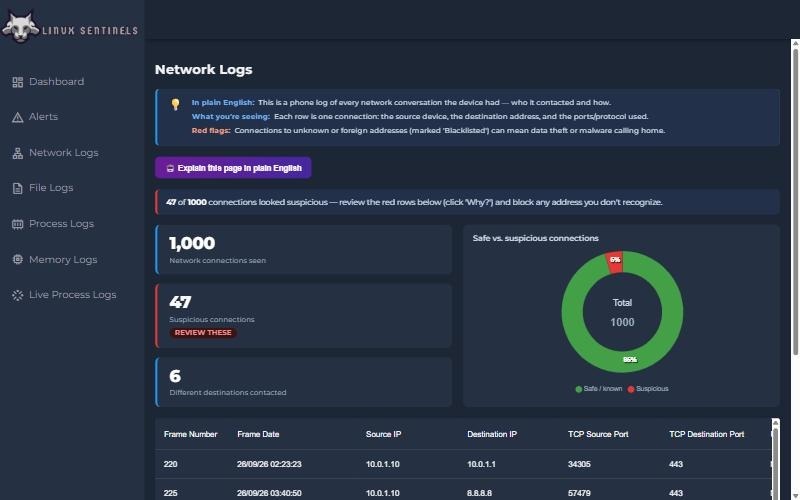Click TCP Destination Port column header
Image resolution: width=800 pixels, height=500 pixels.
click(x=707, y=434)
